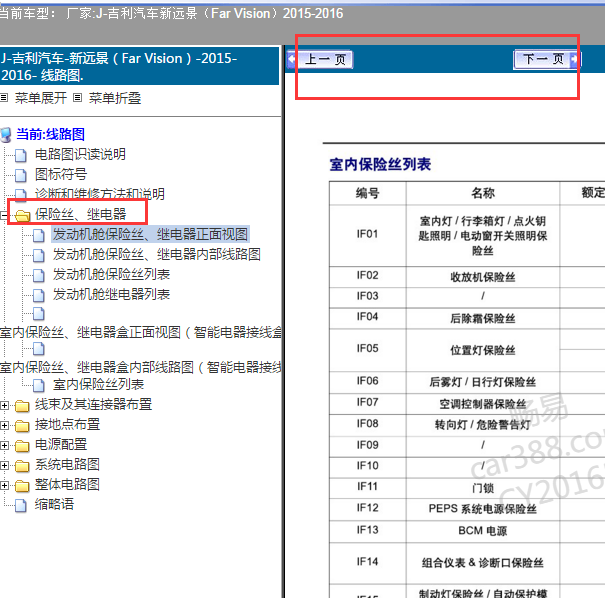
Task: Click the 名称 column header
Action: click(483, 193)
